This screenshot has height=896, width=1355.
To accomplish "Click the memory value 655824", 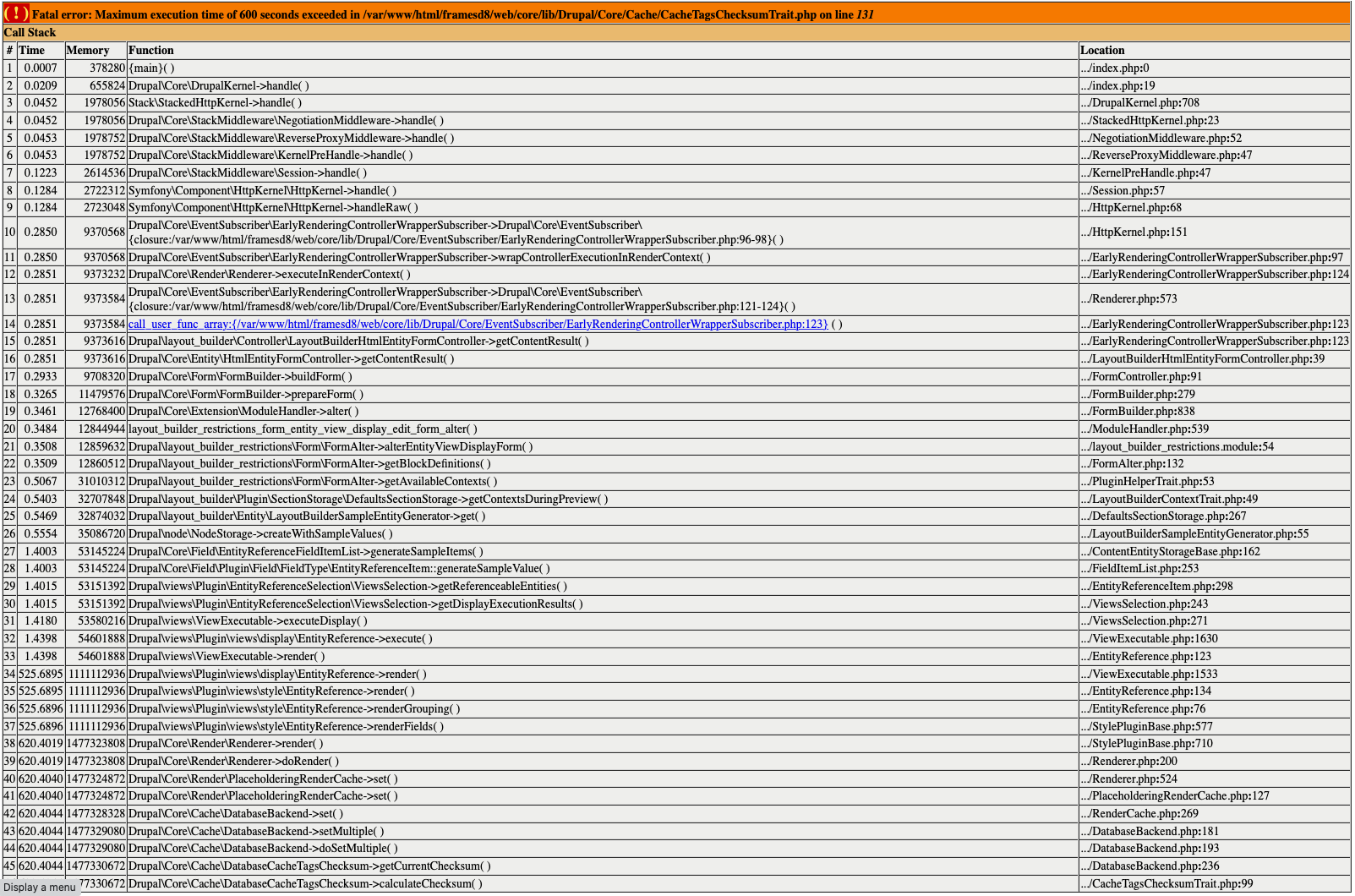I will (107, 86).
